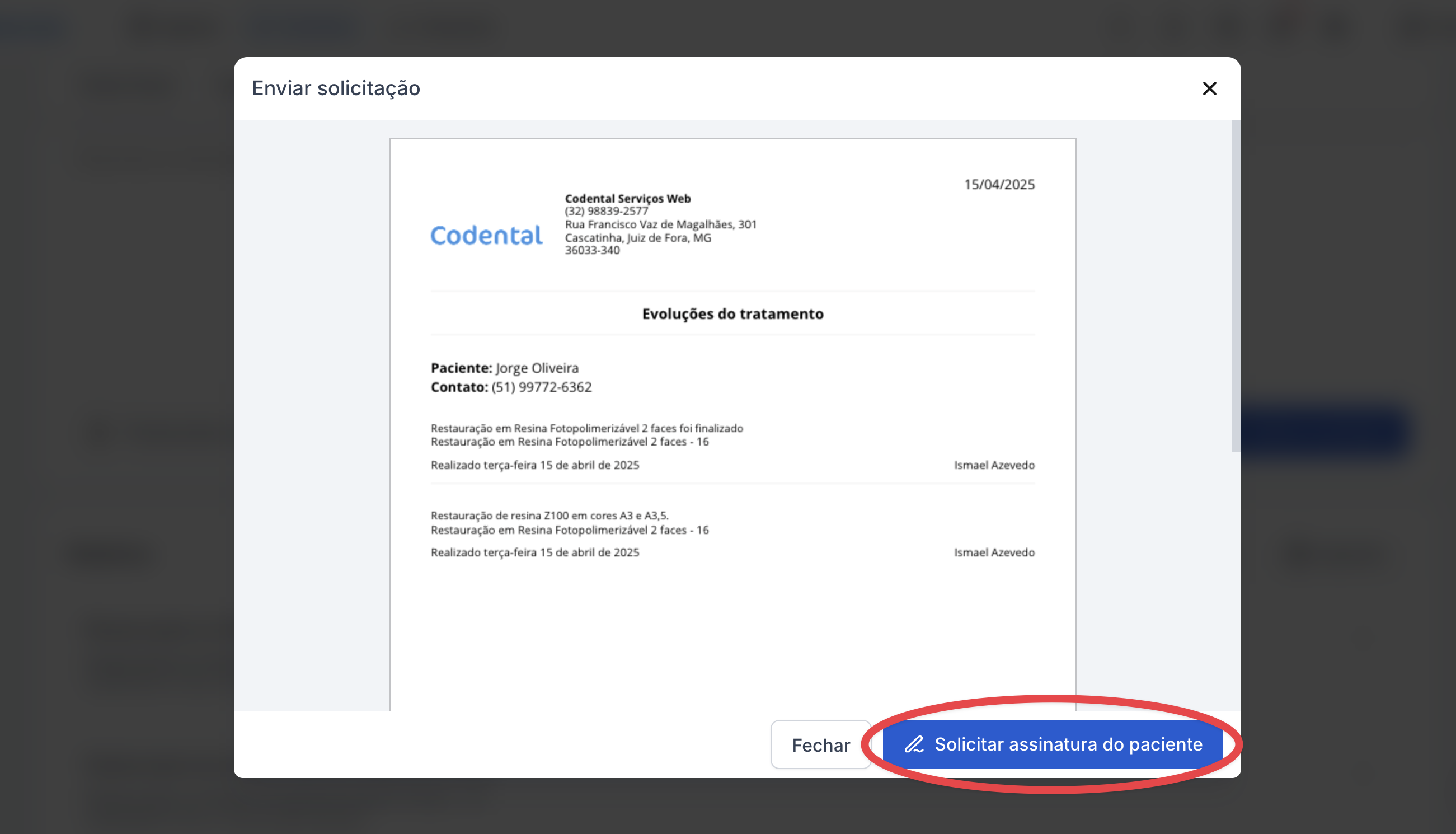Click the postal code 36033-340
1456x834 pixels.
592,250
